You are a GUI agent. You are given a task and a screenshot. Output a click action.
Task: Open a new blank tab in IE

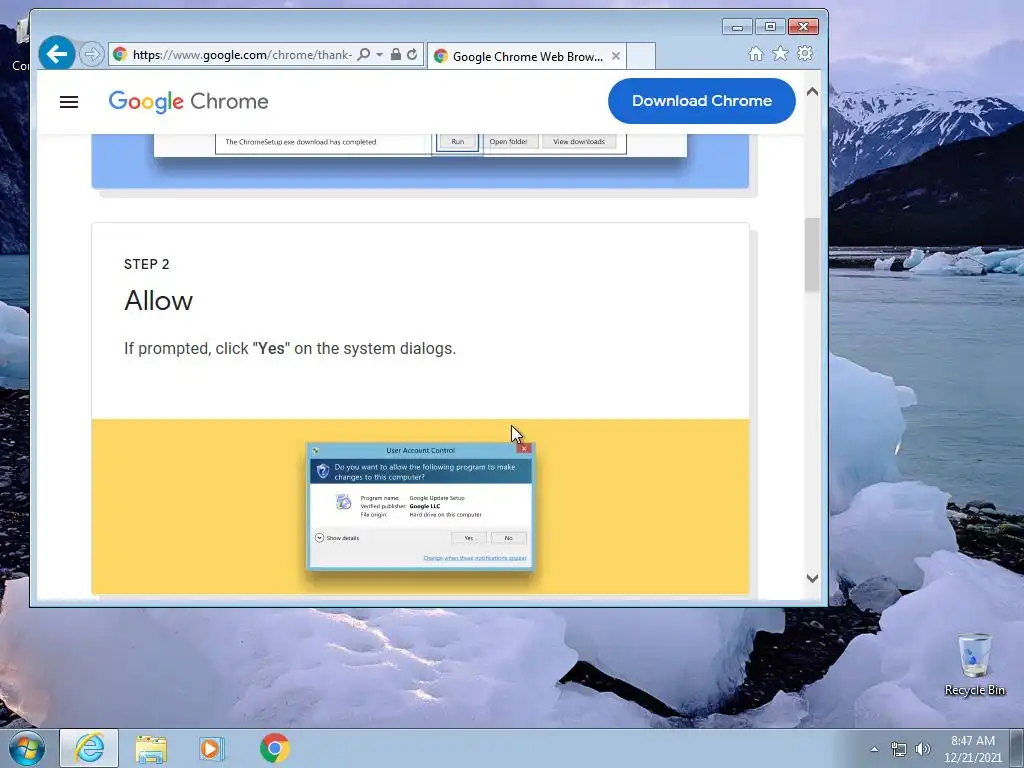641,56
